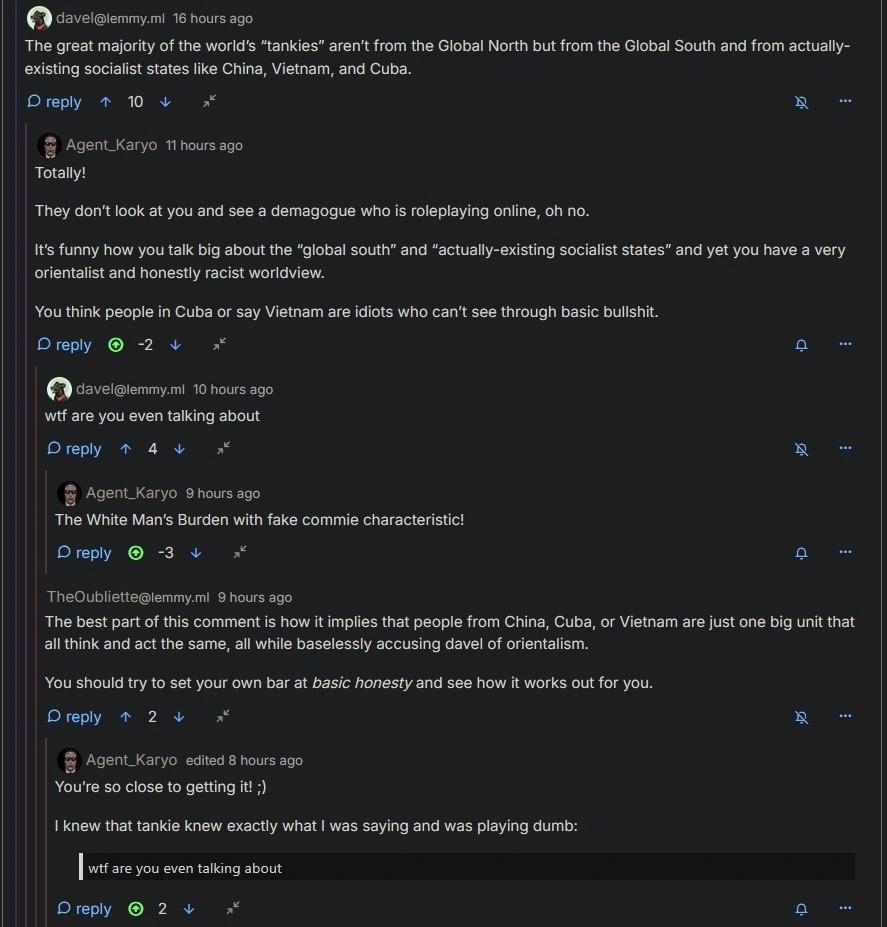The image size is (887, 927).
Task: Toggle notification bell on davel's top comment
Action: [x=801, y=102]
